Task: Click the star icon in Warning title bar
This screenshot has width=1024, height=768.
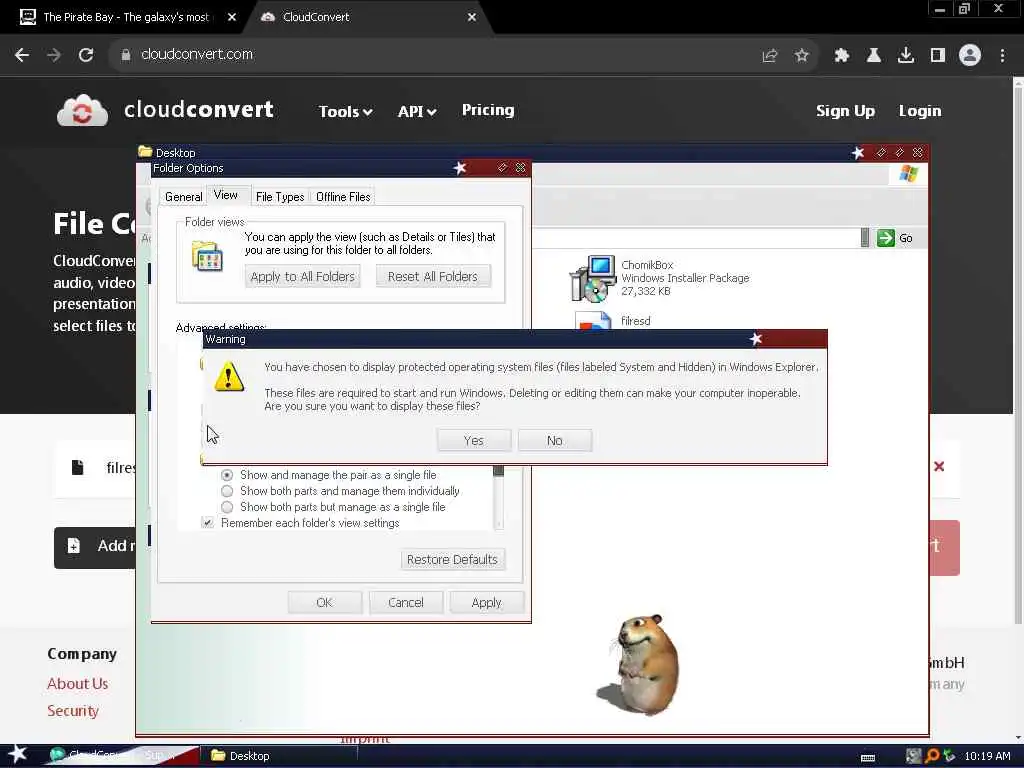Action: pyautogui.click(x=756, y=339)
